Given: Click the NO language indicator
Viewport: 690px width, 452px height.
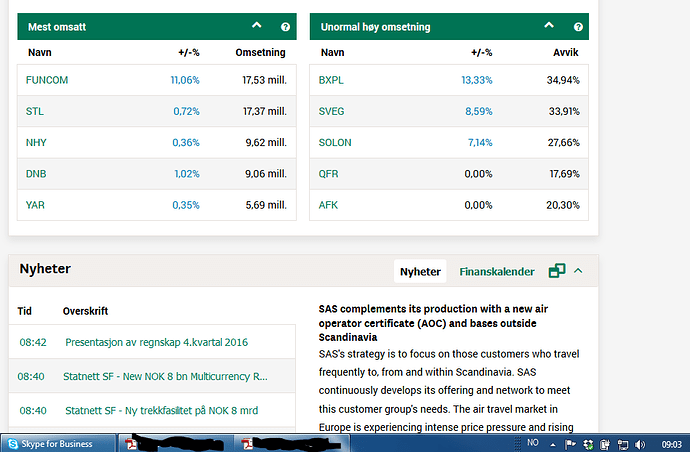Looking at the screenshot, I should click(x=533, y=443).
